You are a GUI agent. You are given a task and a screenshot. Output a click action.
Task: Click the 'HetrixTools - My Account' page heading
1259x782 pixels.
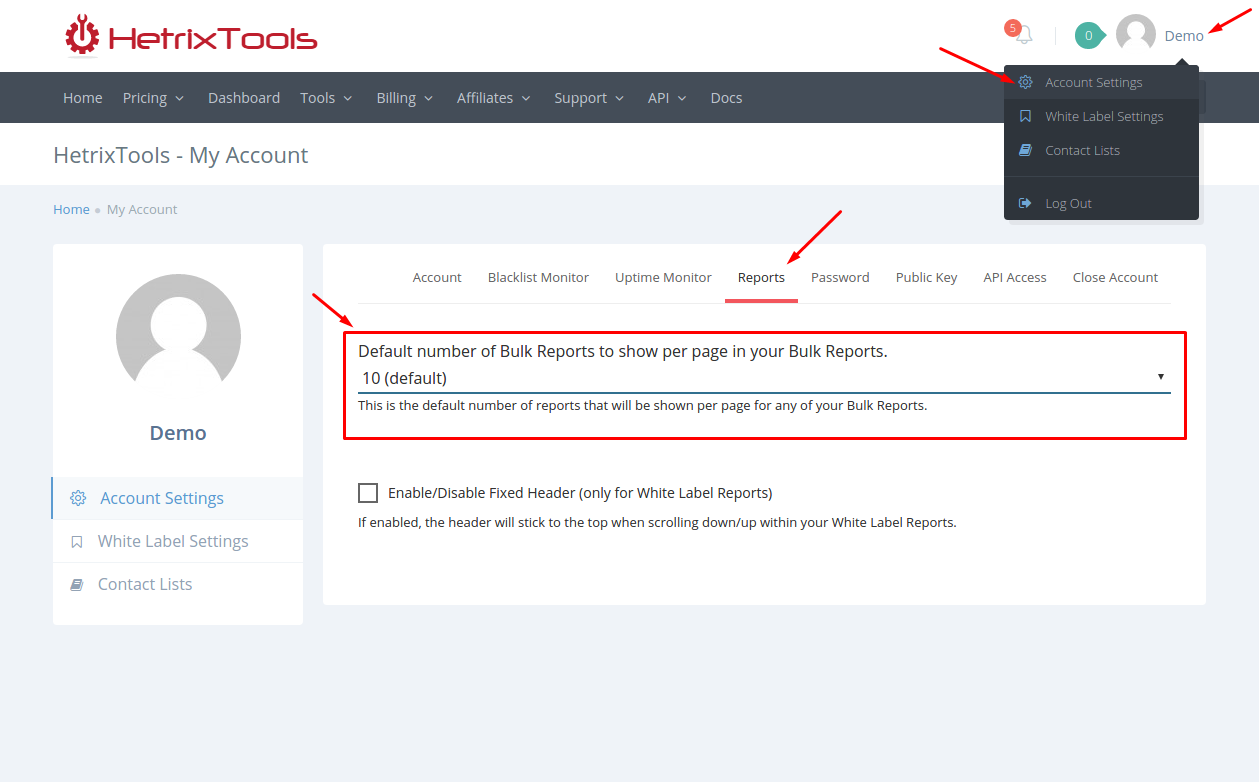click(181, 155)
